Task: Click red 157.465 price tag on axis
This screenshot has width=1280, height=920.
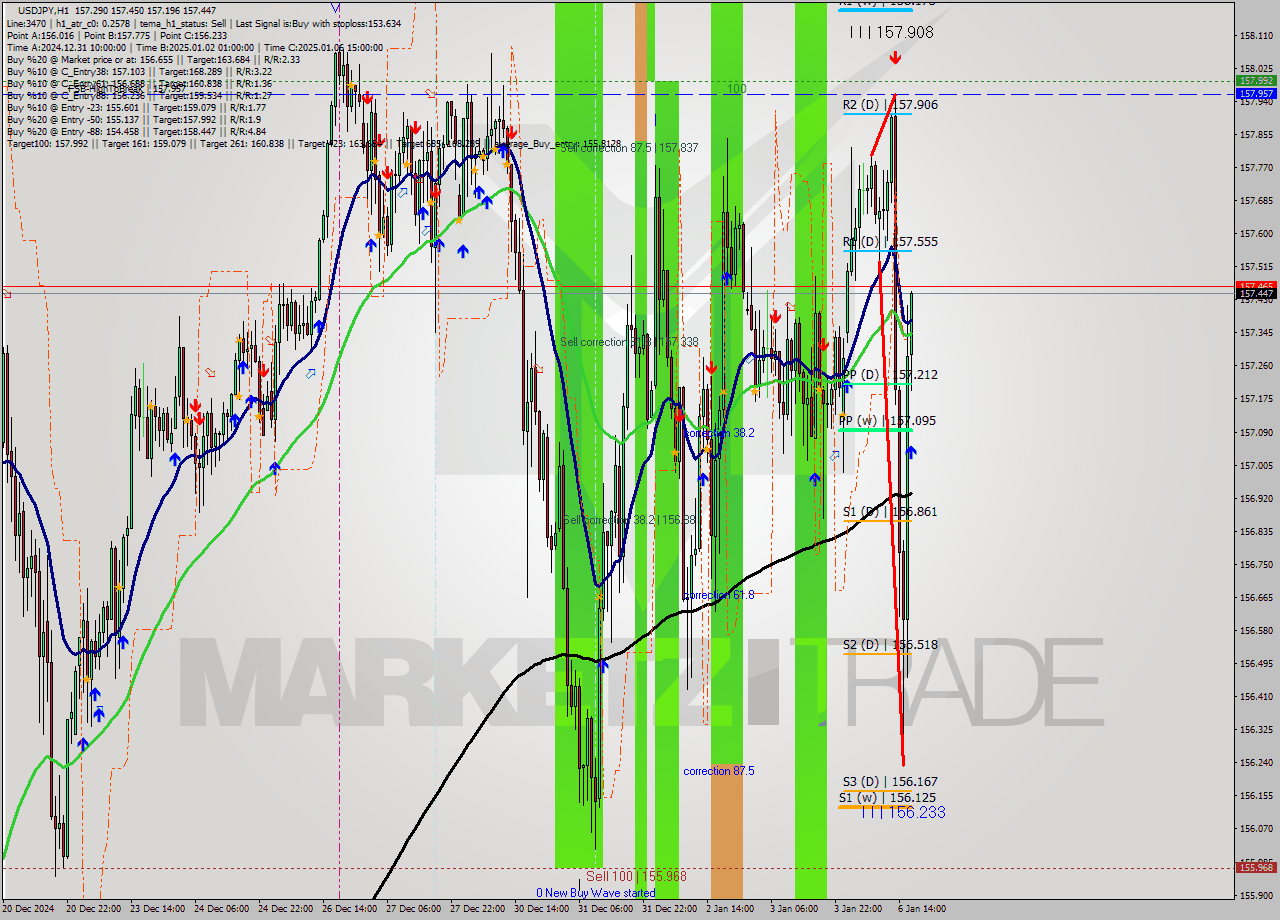Action: tap(1256, 286)
